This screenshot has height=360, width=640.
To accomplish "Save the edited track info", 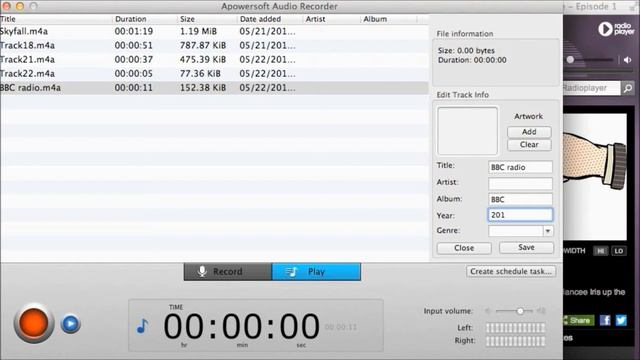I will 526,247.
